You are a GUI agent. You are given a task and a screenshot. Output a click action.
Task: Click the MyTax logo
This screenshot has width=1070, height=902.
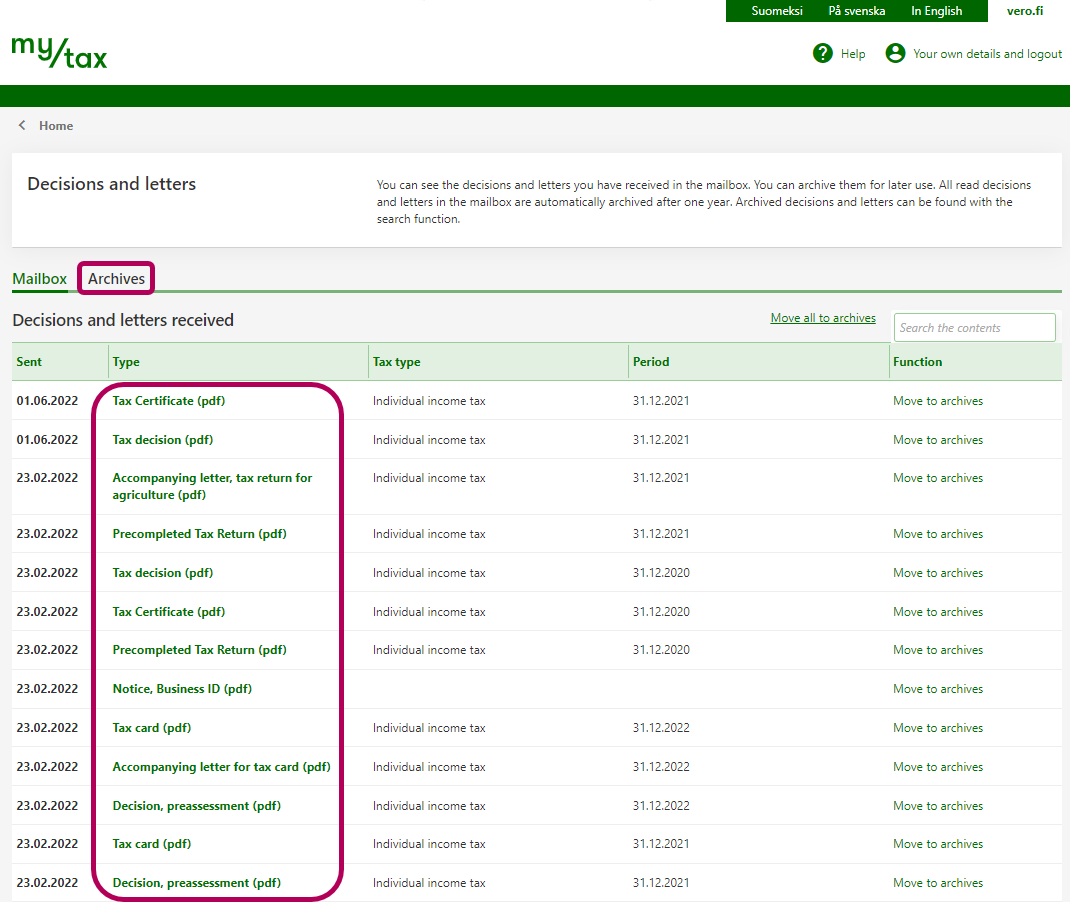click(59, 52)
